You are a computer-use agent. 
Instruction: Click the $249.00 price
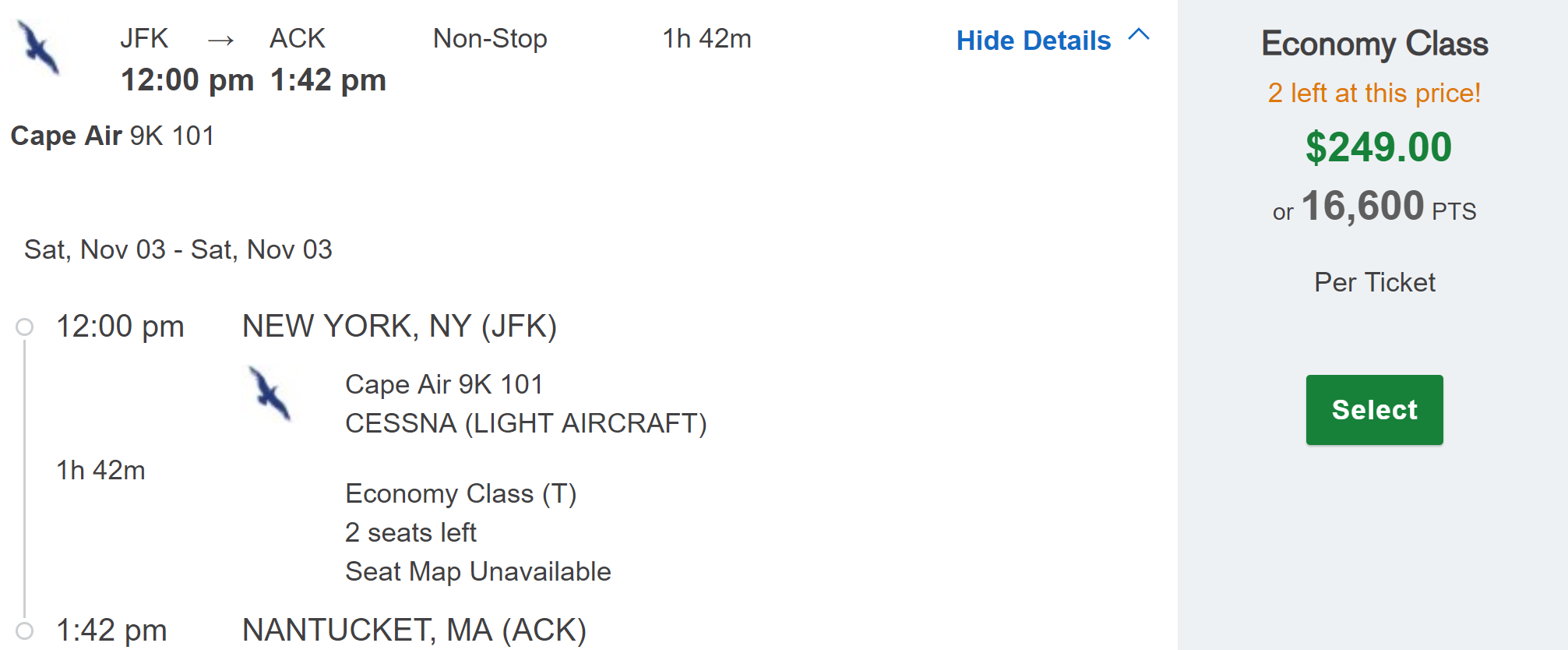pos(1378,147)
